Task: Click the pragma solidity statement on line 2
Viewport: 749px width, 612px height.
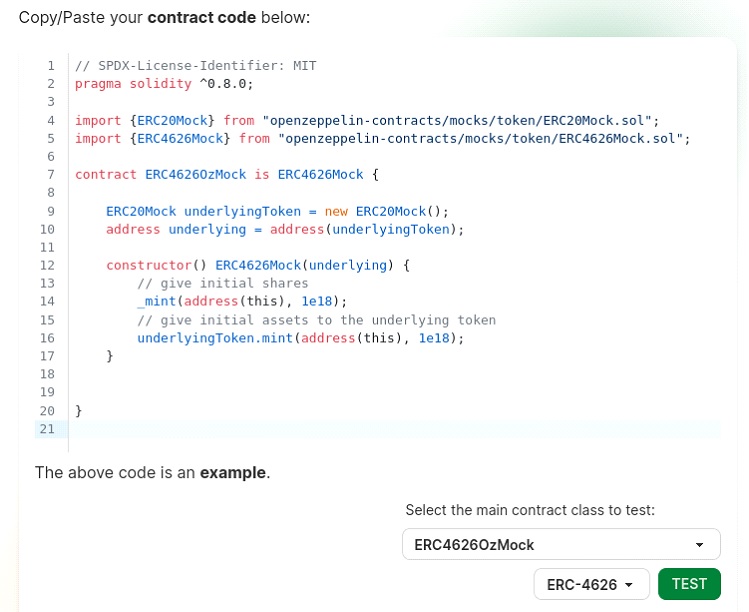Action: pyautogui.click(x=164, y=84)
